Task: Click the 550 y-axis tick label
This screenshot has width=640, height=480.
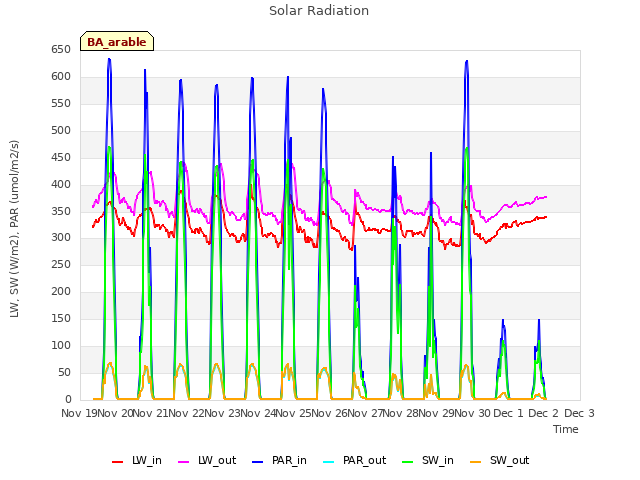Action: [x=61, y=103]
